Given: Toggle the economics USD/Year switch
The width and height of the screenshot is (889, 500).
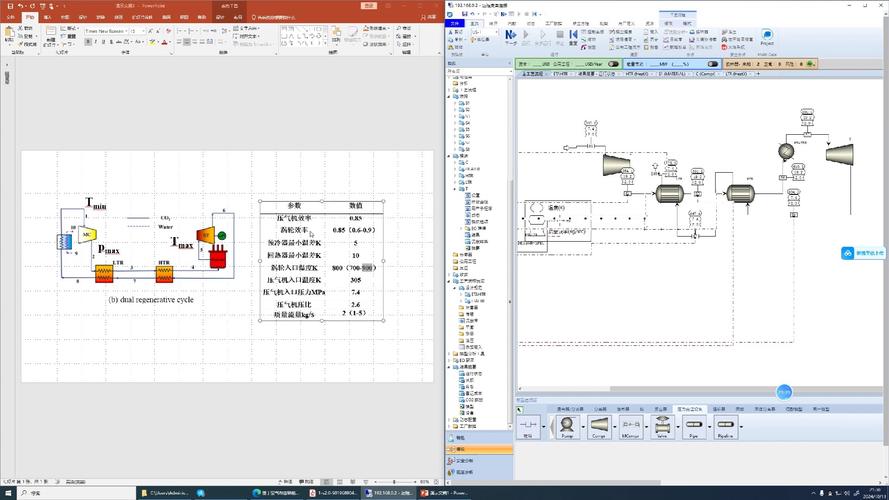Looking at the screenshot, I should coord(613,64).
